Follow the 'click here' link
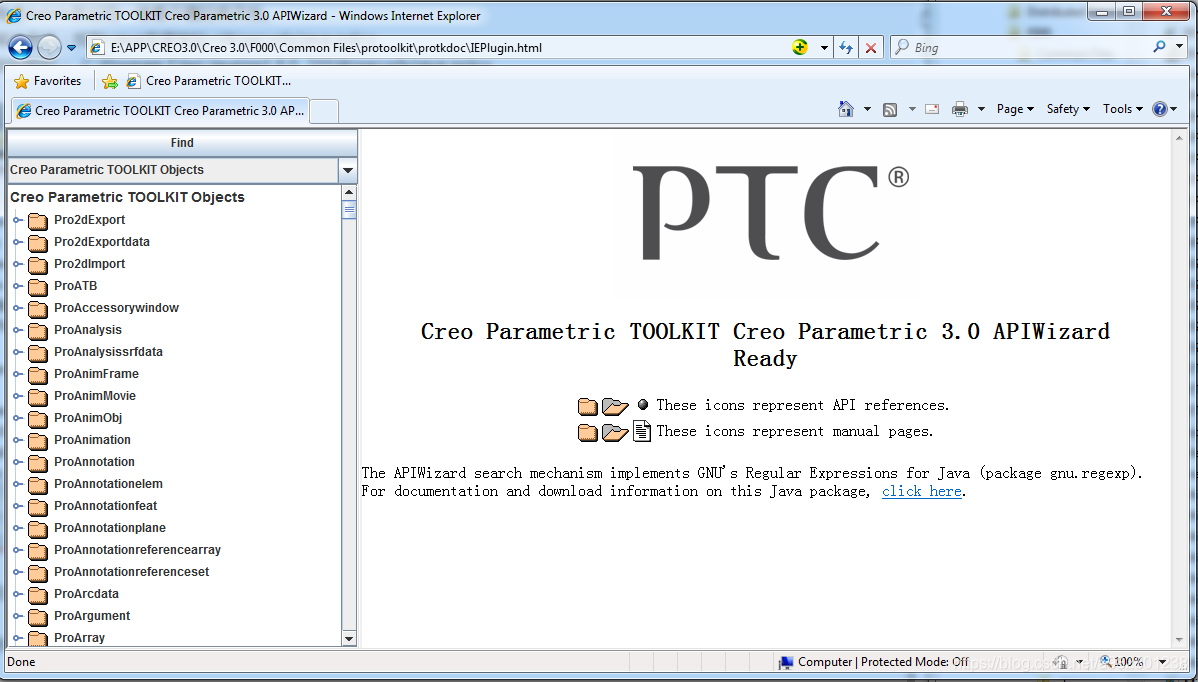Image resolution: width=1198 pixels, height=682 pixels. 921,491
